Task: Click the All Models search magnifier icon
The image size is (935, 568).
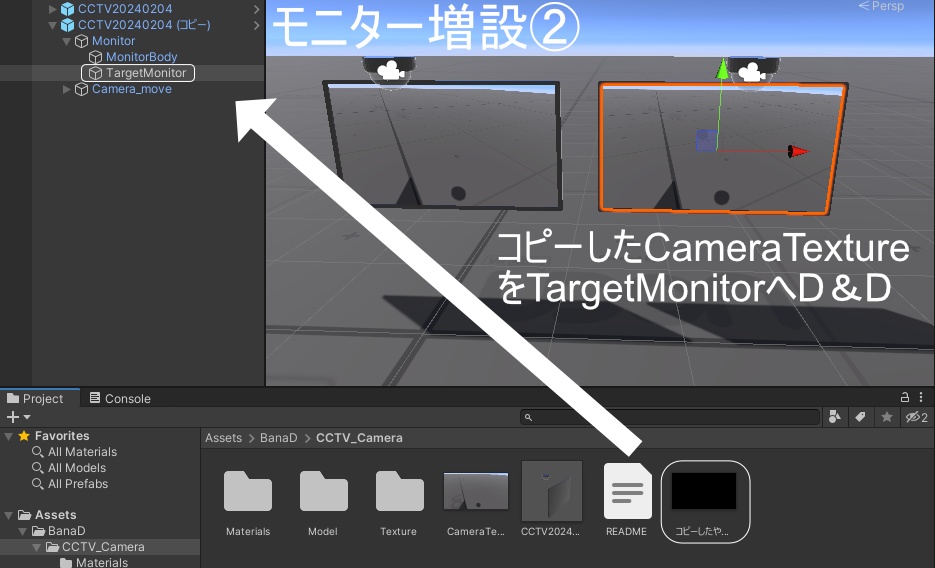Action: pyautogui.click(x=38, y=468)
